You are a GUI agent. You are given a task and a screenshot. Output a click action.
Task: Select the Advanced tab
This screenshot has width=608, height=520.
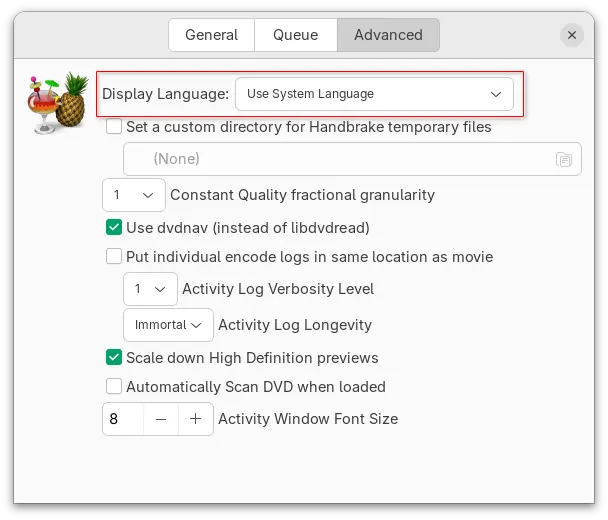pos(388,35)
